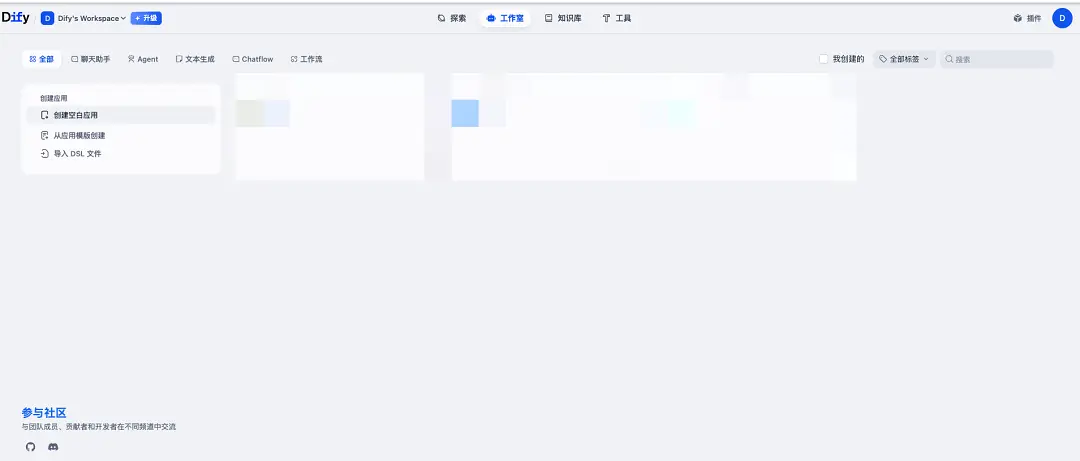
Task: Click the 参与社区 heading text
Action: pos(44,413)
